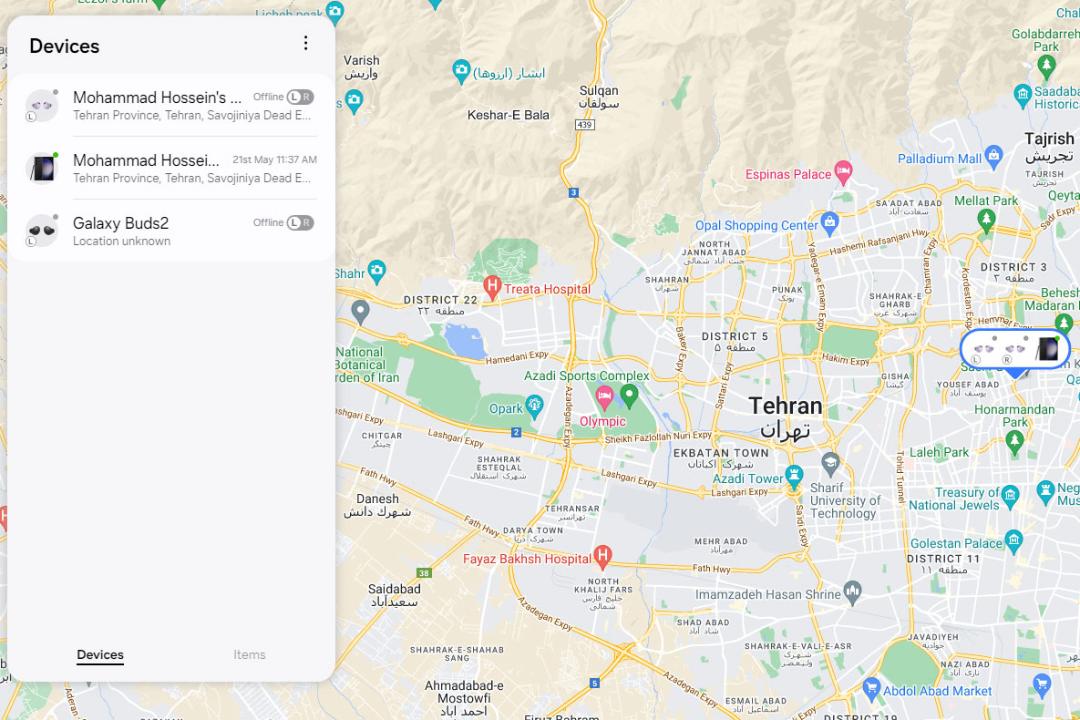
Task: Click the Espinas Palace hotel pin
Action: click(x=843, y=172)
